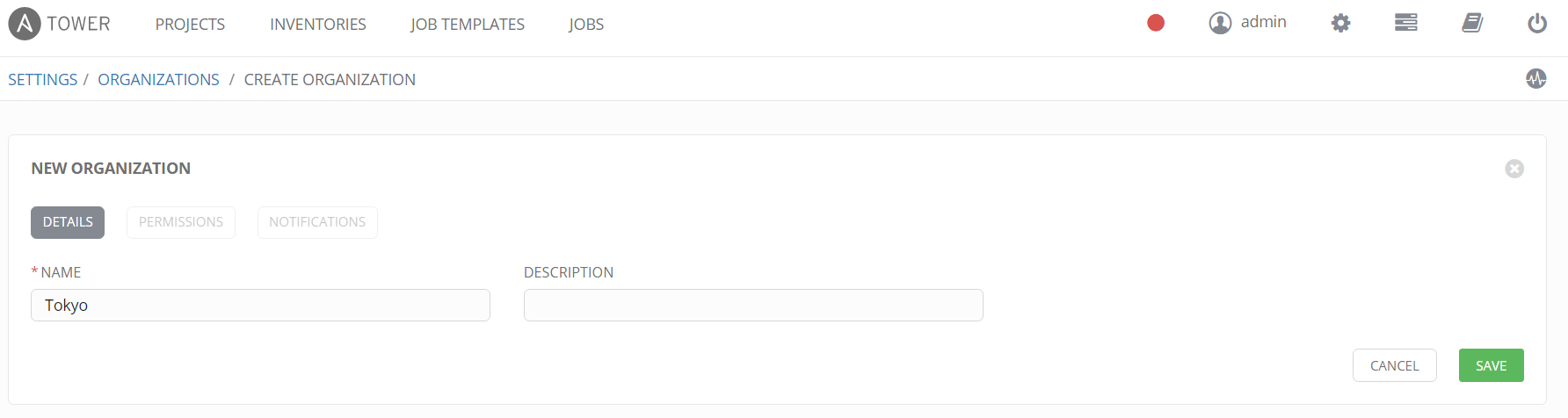Select the Details tab

click(68, 222)
